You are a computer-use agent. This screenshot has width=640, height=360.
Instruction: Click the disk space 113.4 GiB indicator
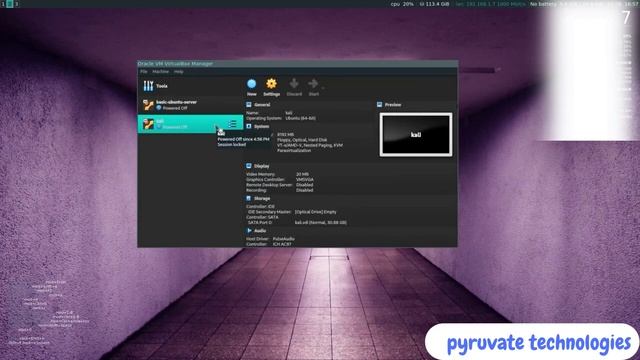[x=435, y=4]
